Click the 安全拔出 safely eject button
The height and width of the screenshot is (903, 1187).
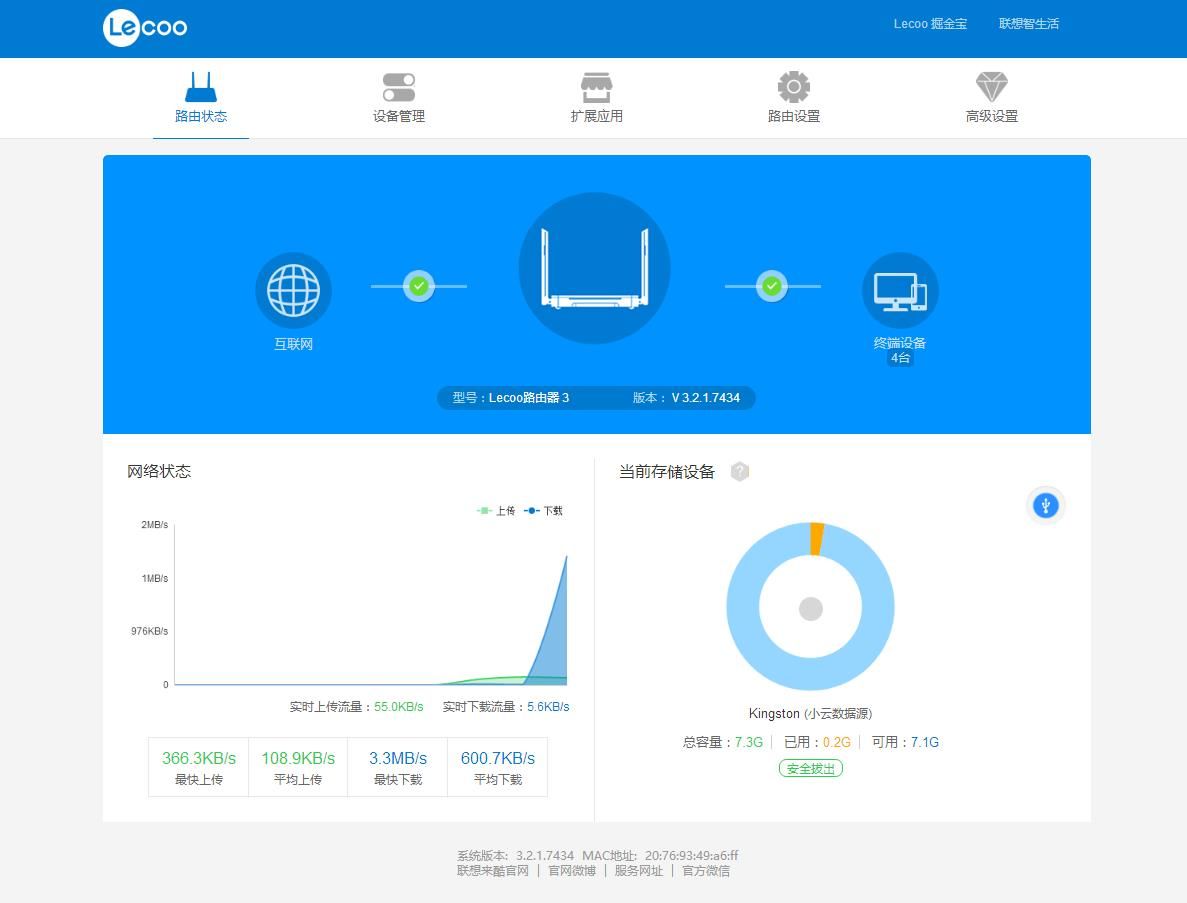811,769
